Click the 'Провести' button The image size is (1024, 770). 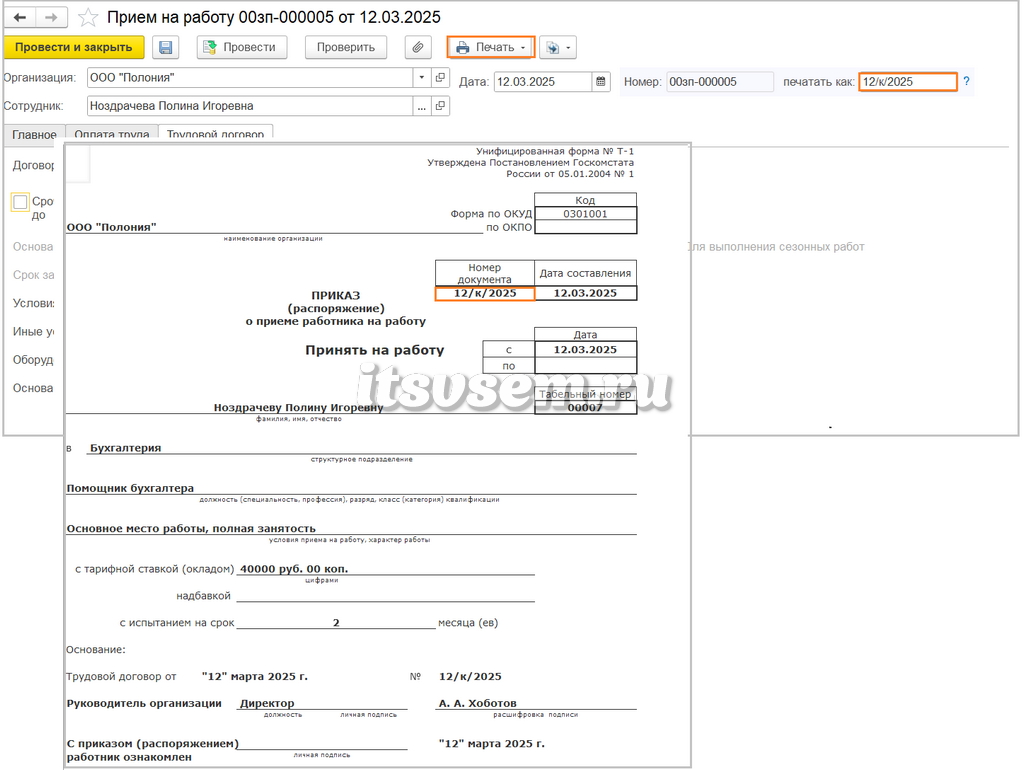(242, 47)
